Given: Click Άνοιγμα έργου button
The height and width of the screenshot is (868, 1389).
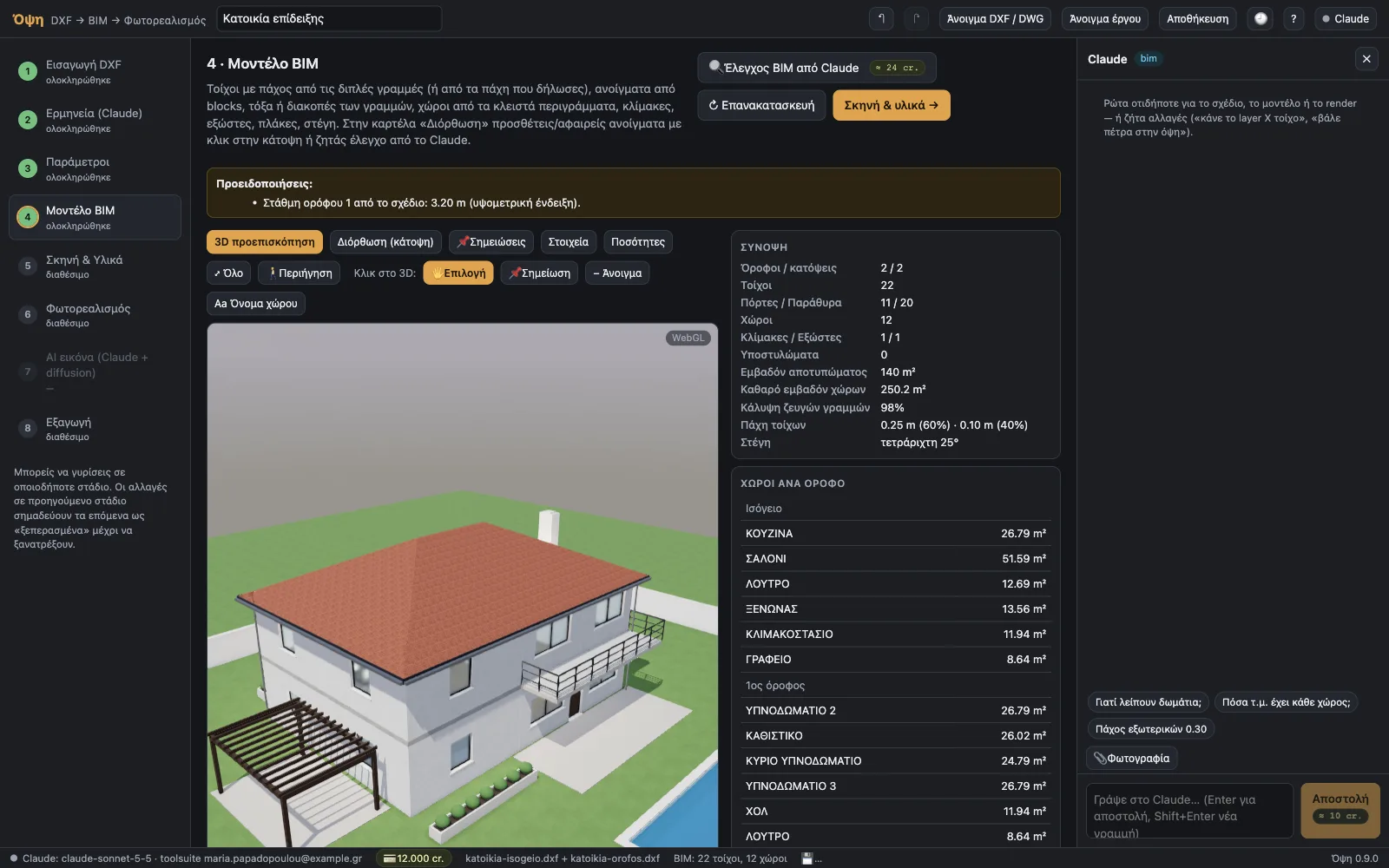Looking at the screenshot, I should [1105, 18].
